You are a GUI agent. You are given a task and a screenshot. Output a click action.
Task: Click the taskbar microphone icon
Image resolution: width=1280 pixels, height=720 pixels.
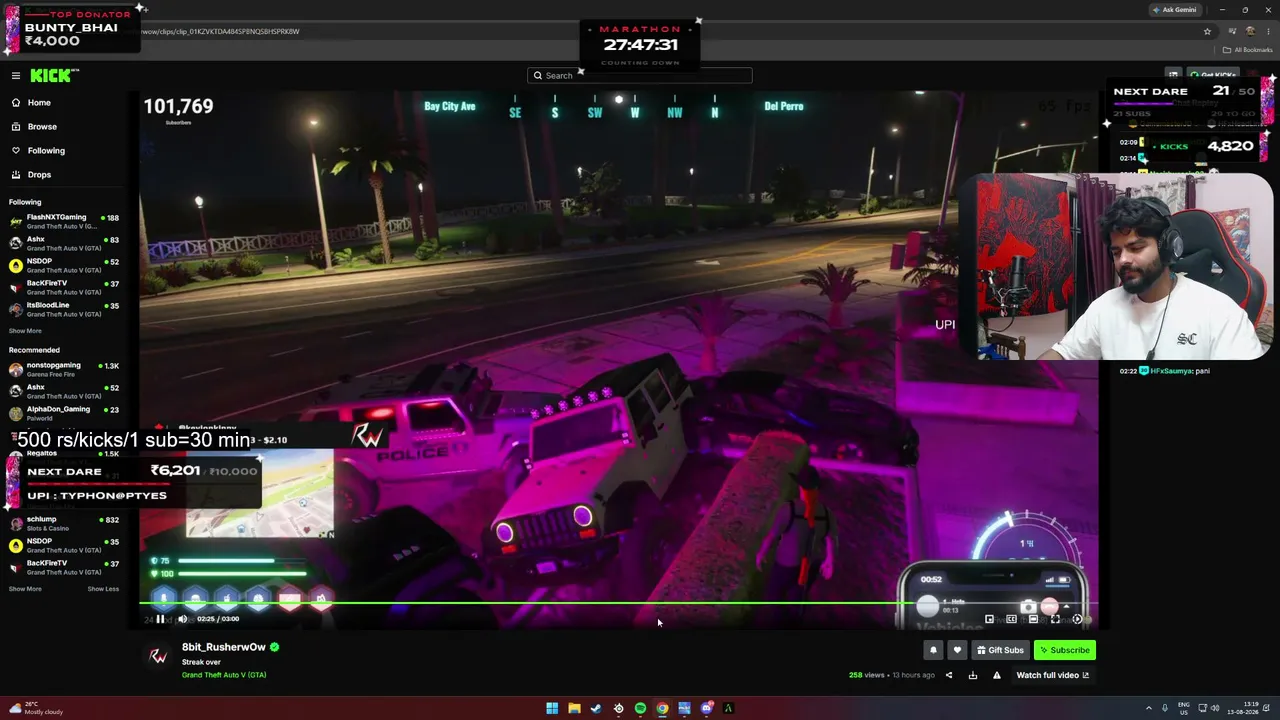pos(1165,708)
